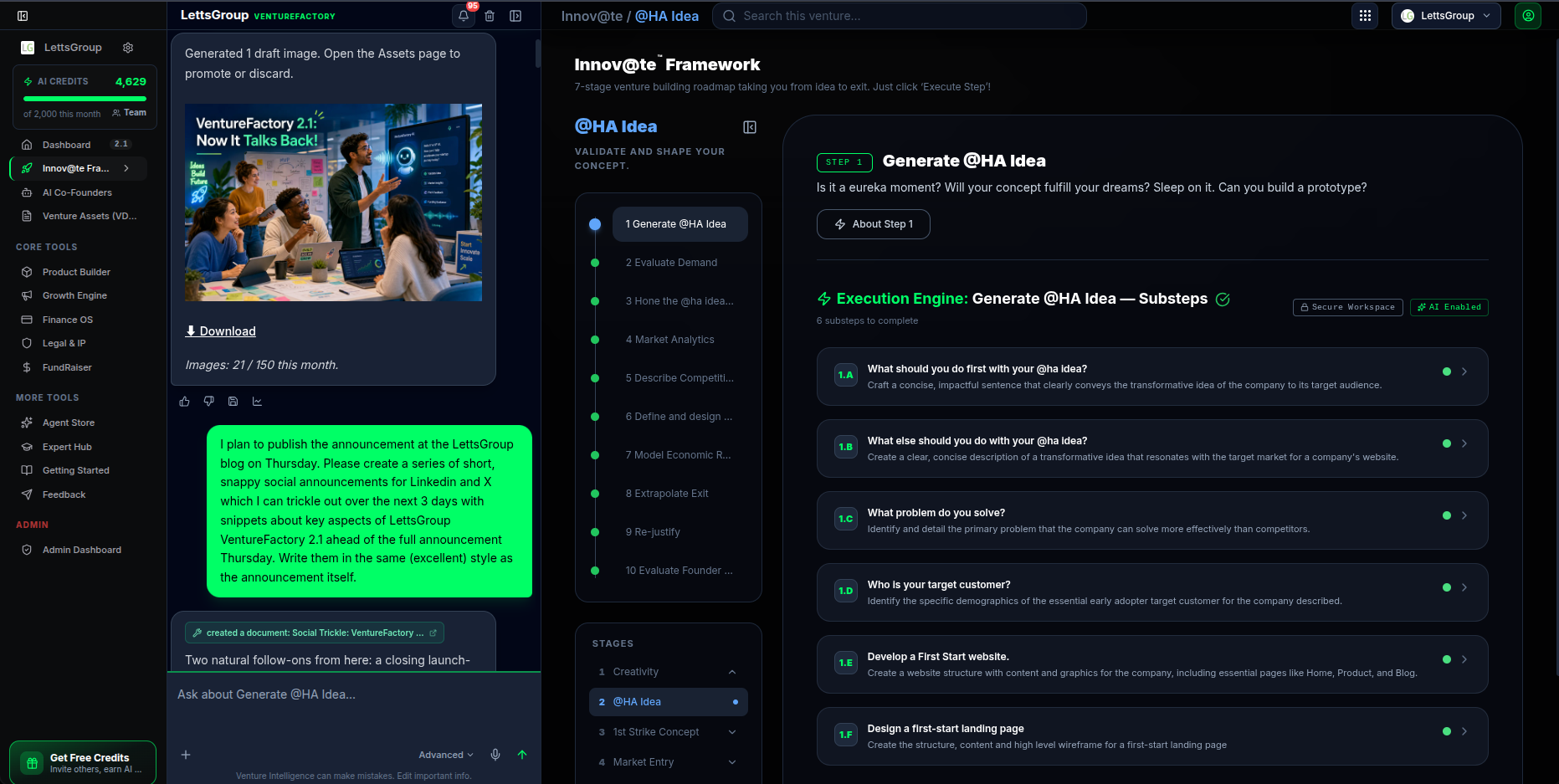Download the generated draft image
The width and height of the screenshot is (1559, 784).
pos(221,331)
